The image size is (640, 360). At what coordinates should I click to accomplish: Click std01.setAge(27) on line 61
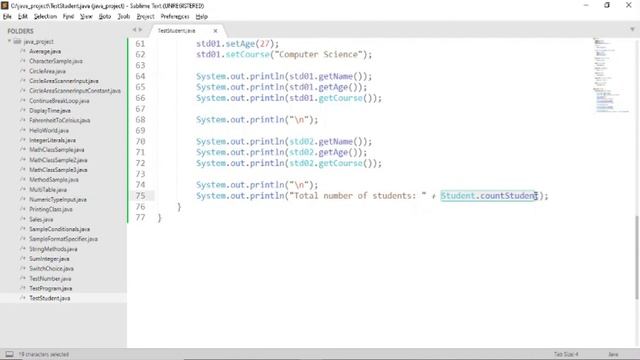237,44
